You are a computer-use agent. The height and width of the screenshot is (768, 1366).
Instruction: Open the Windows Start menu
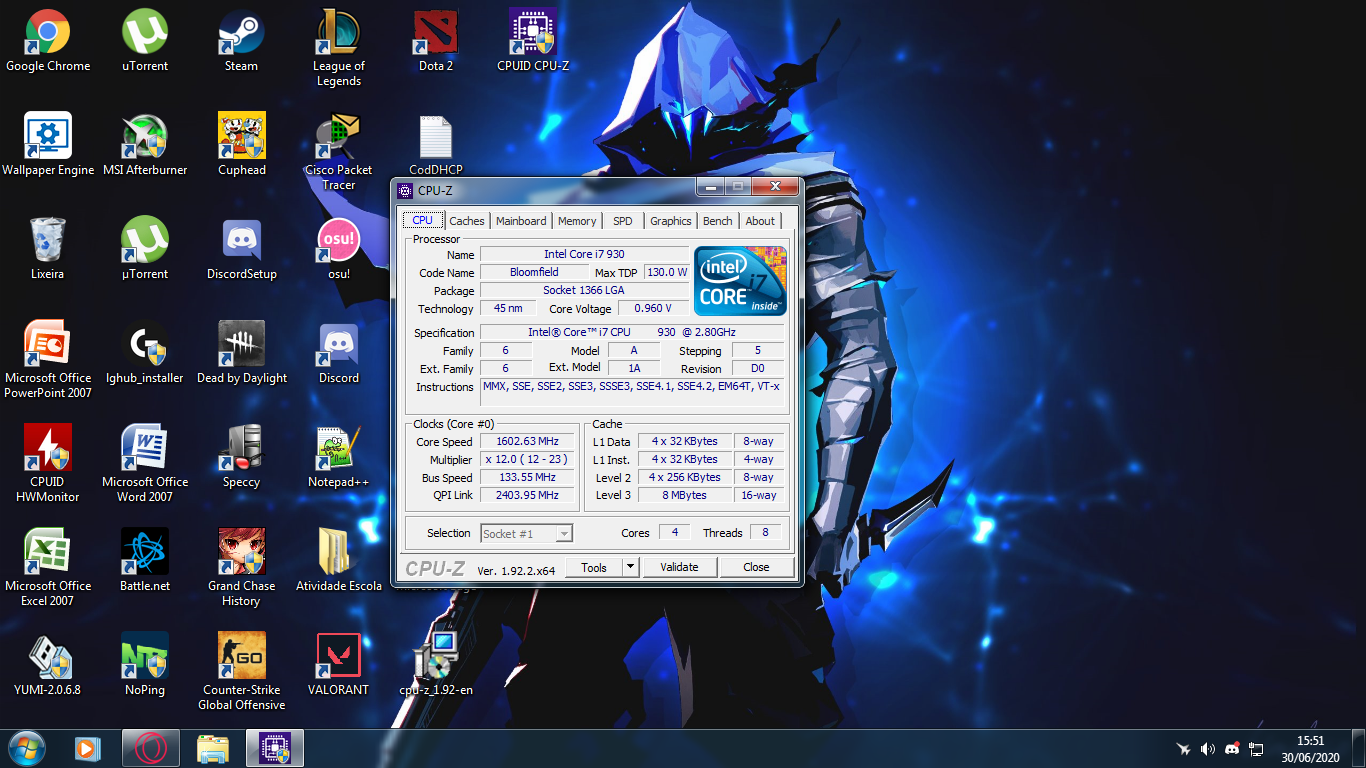coord(26,748)
